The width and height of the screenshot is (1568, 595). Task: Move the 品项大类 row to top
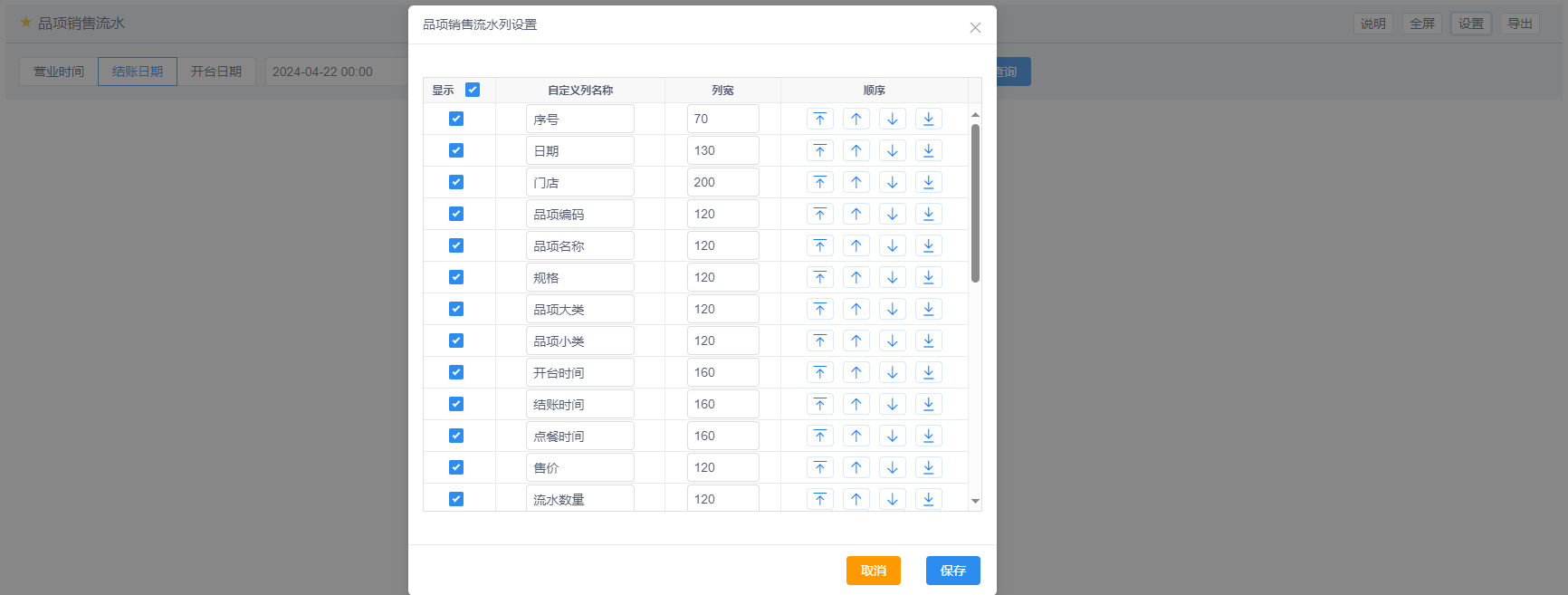click(x=820, y=309)
